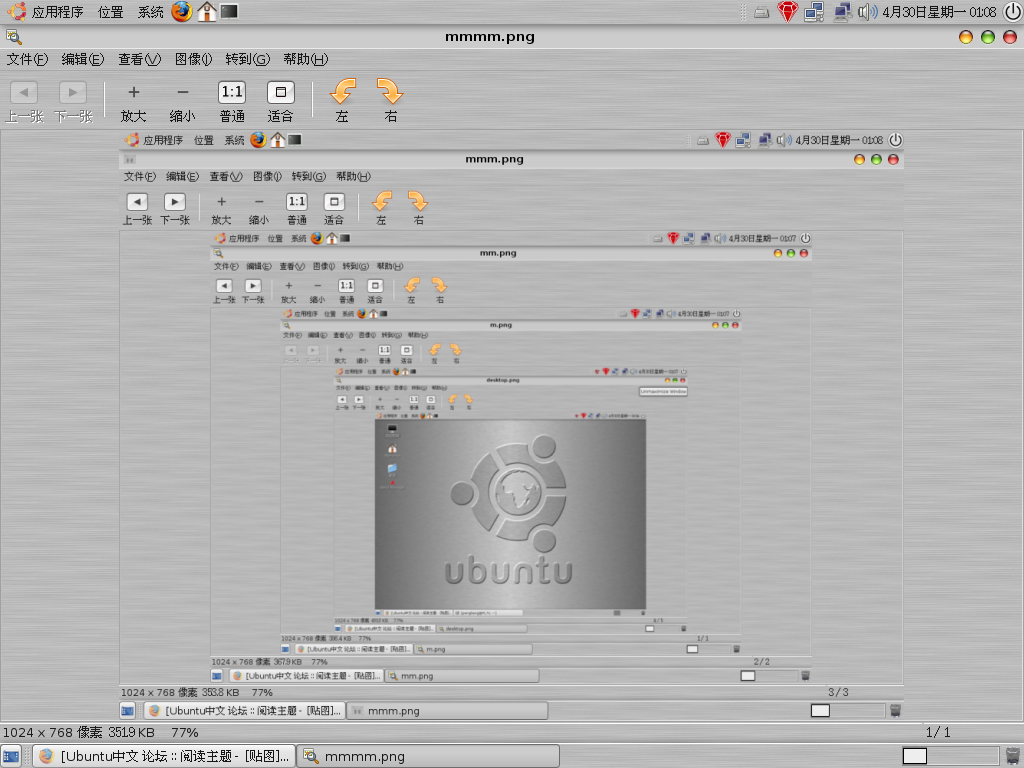Image resolution: width=1024 pixels, height=768 pixels.
Task: Open the 查看(V) menu in the main menu bar
Action: point(139,59)
